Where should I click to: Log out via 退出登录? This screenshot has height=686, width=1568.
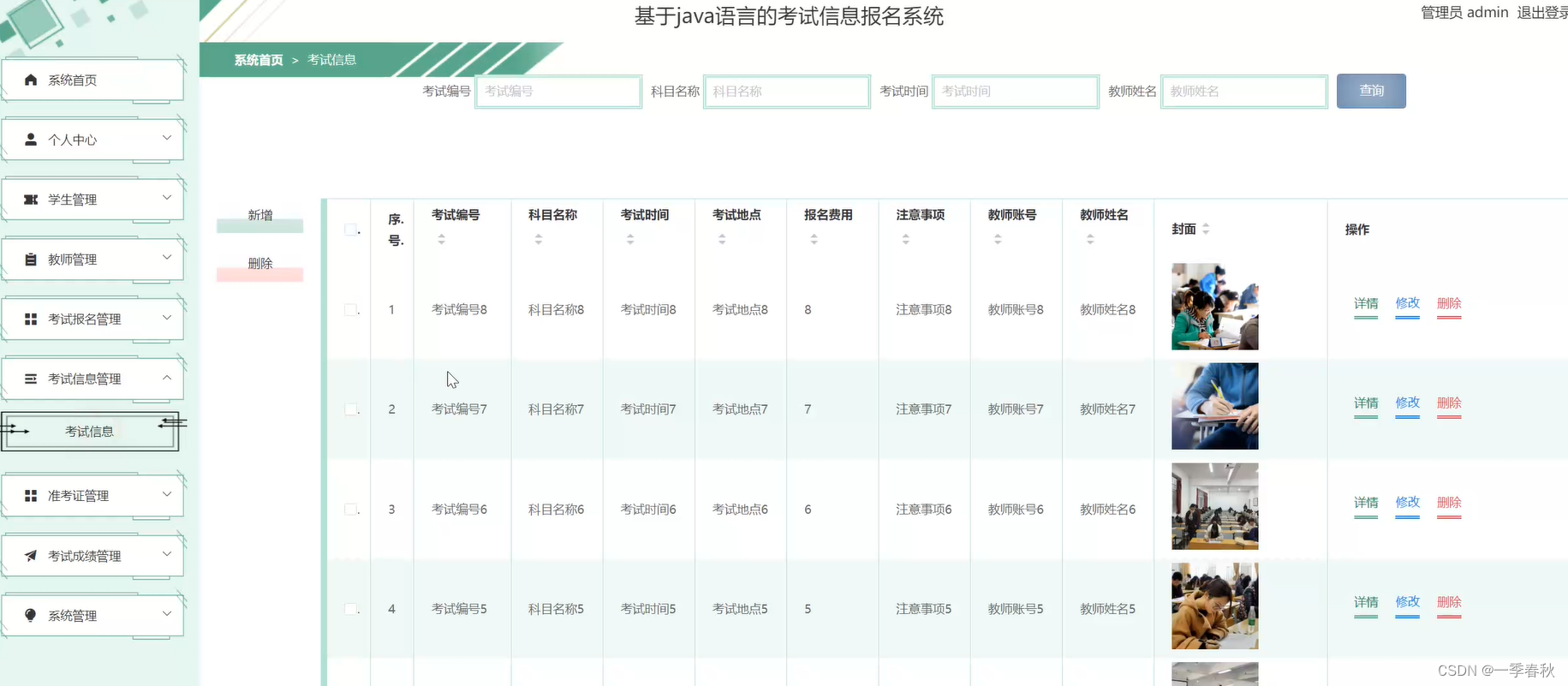pyautogui.click(x=1542, y=13)
